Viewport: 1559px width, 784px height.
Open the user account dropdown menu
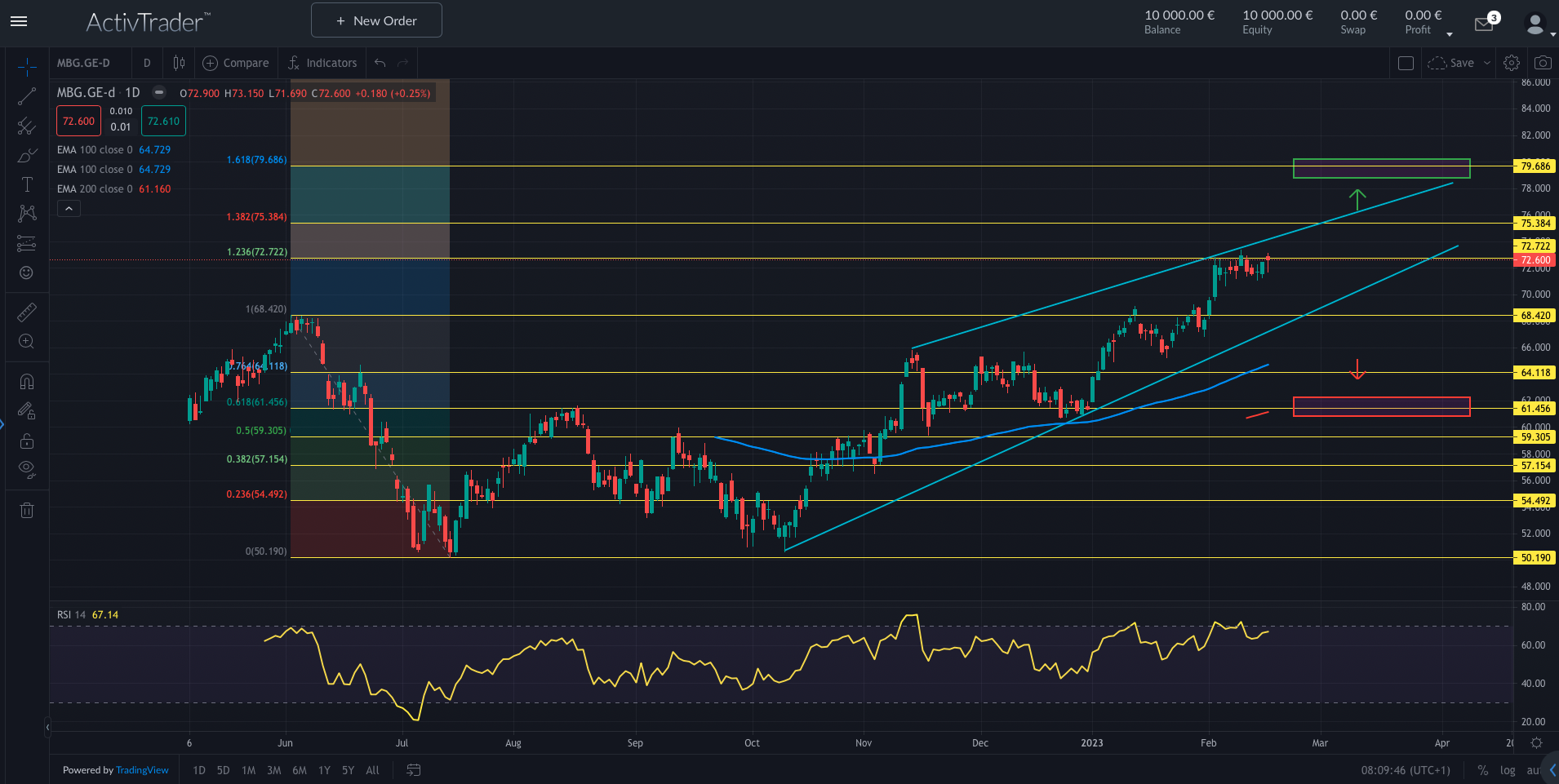pos(1539,24)
